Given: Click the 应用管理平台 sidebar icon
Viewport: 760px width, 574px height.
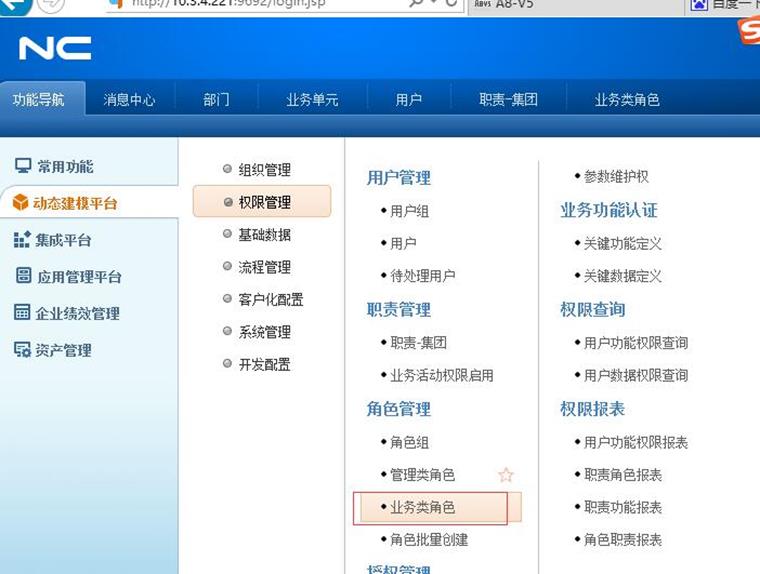Looking at the screenshot, I should (22, 276).
